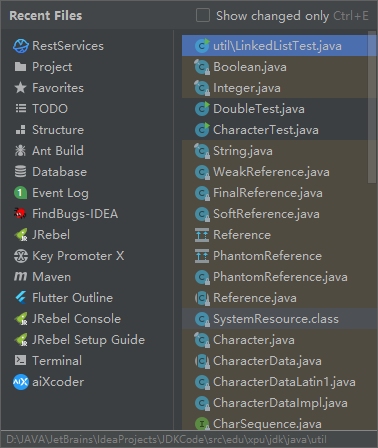Click the recent files list scrollbar

(372, 107)
